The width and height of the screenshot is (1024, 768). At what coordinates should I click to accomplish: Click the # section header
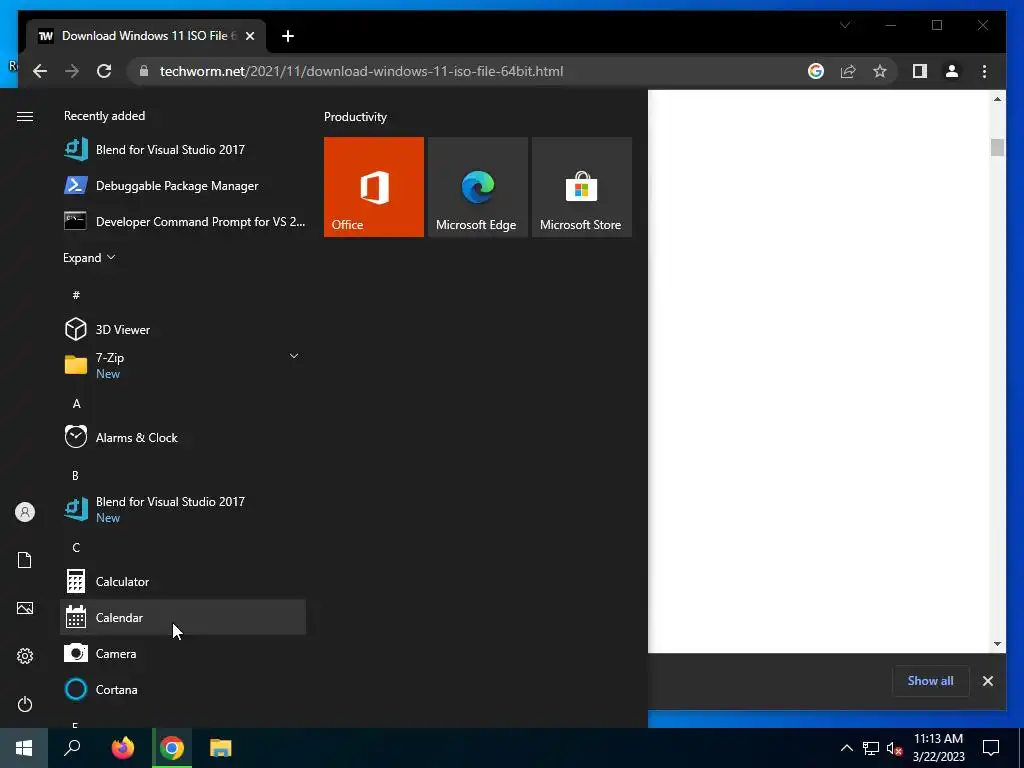pos(76,295)
